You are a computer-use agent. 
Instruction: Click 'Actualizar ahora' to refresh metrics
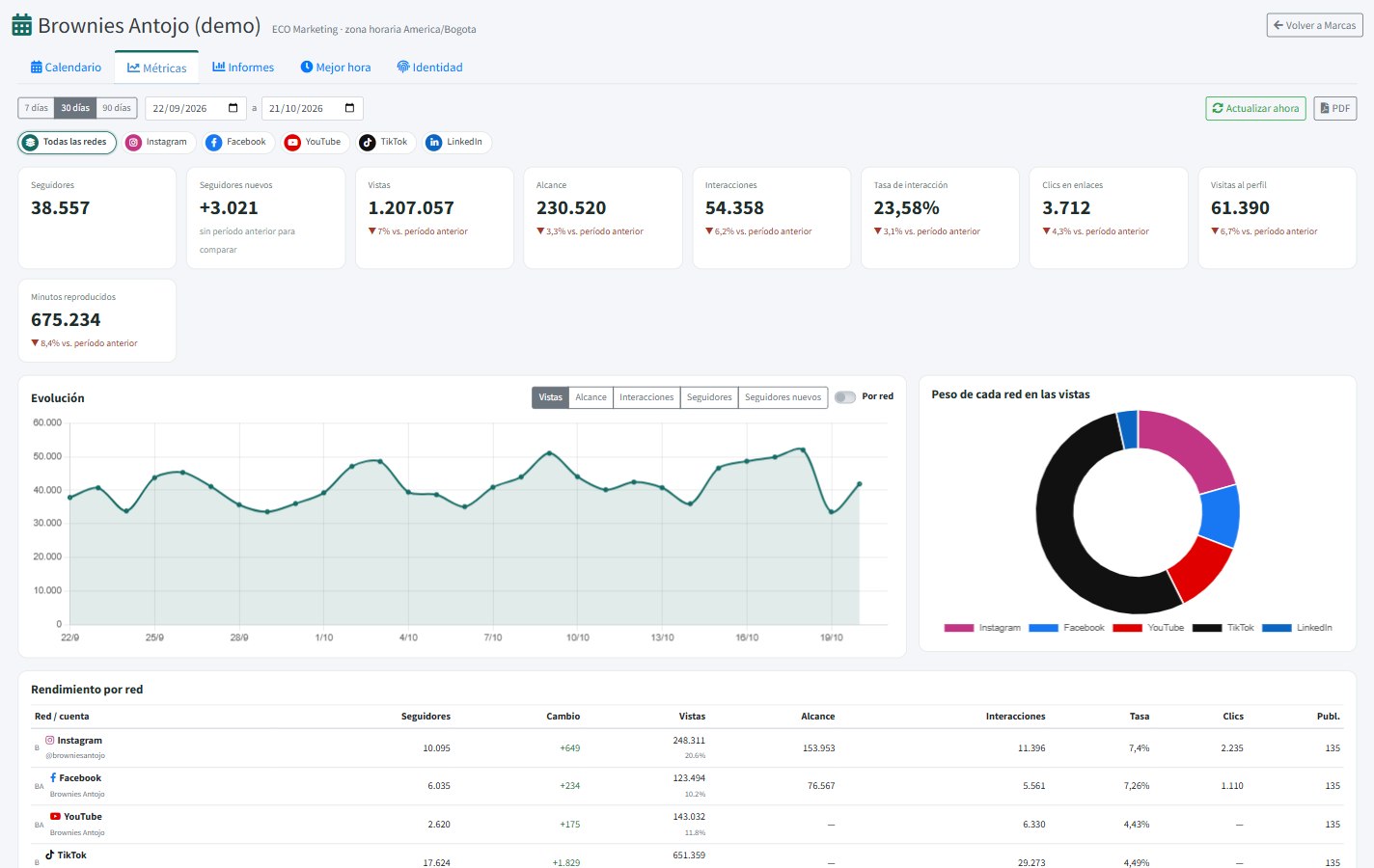[1255, 108]
